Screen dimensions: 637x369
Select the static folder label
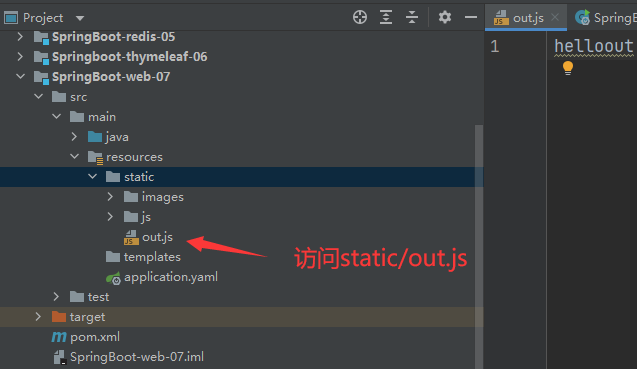tap(139, 177)
